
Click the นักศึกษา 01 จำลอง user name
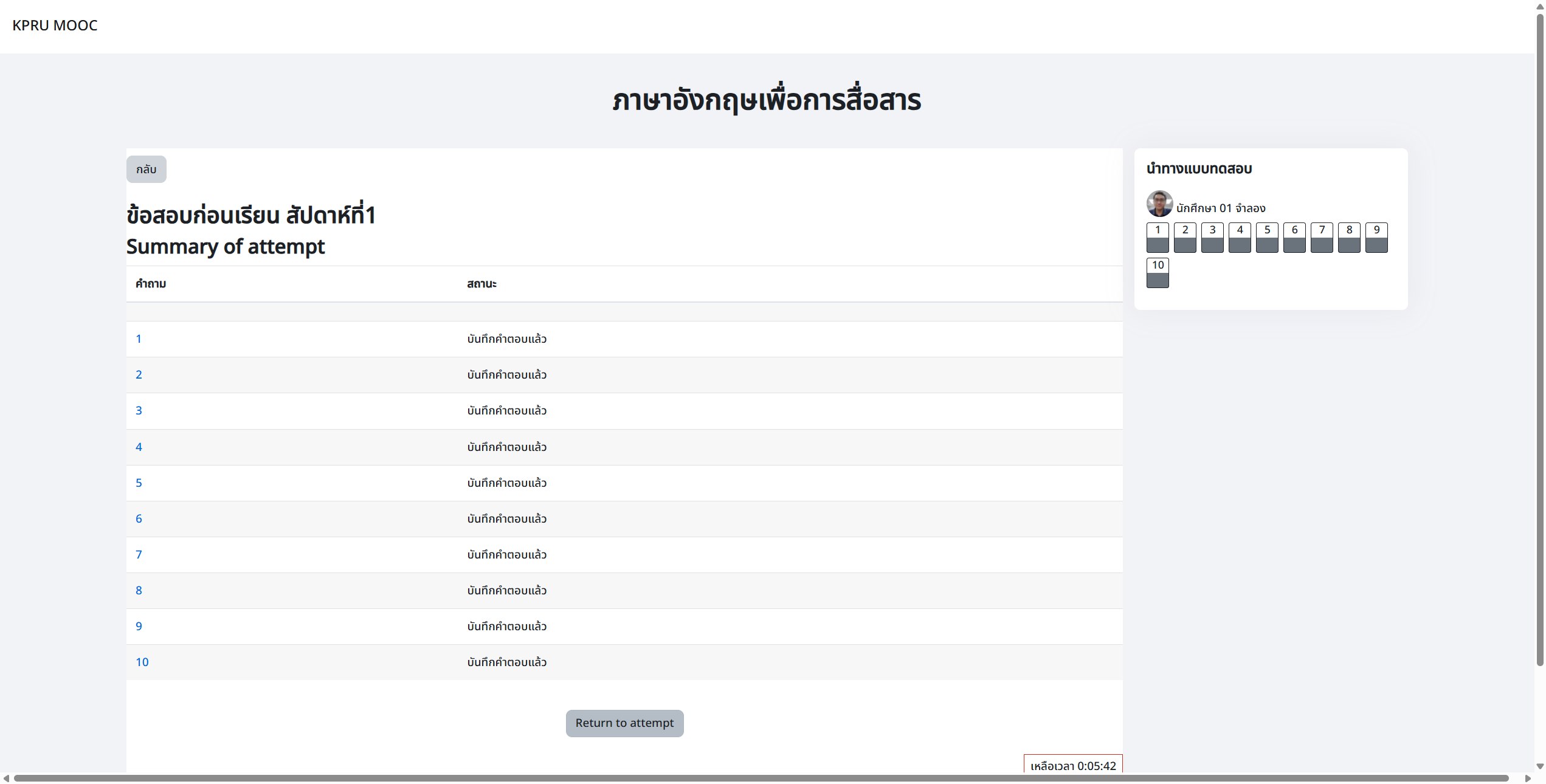tap(1221, 208)
